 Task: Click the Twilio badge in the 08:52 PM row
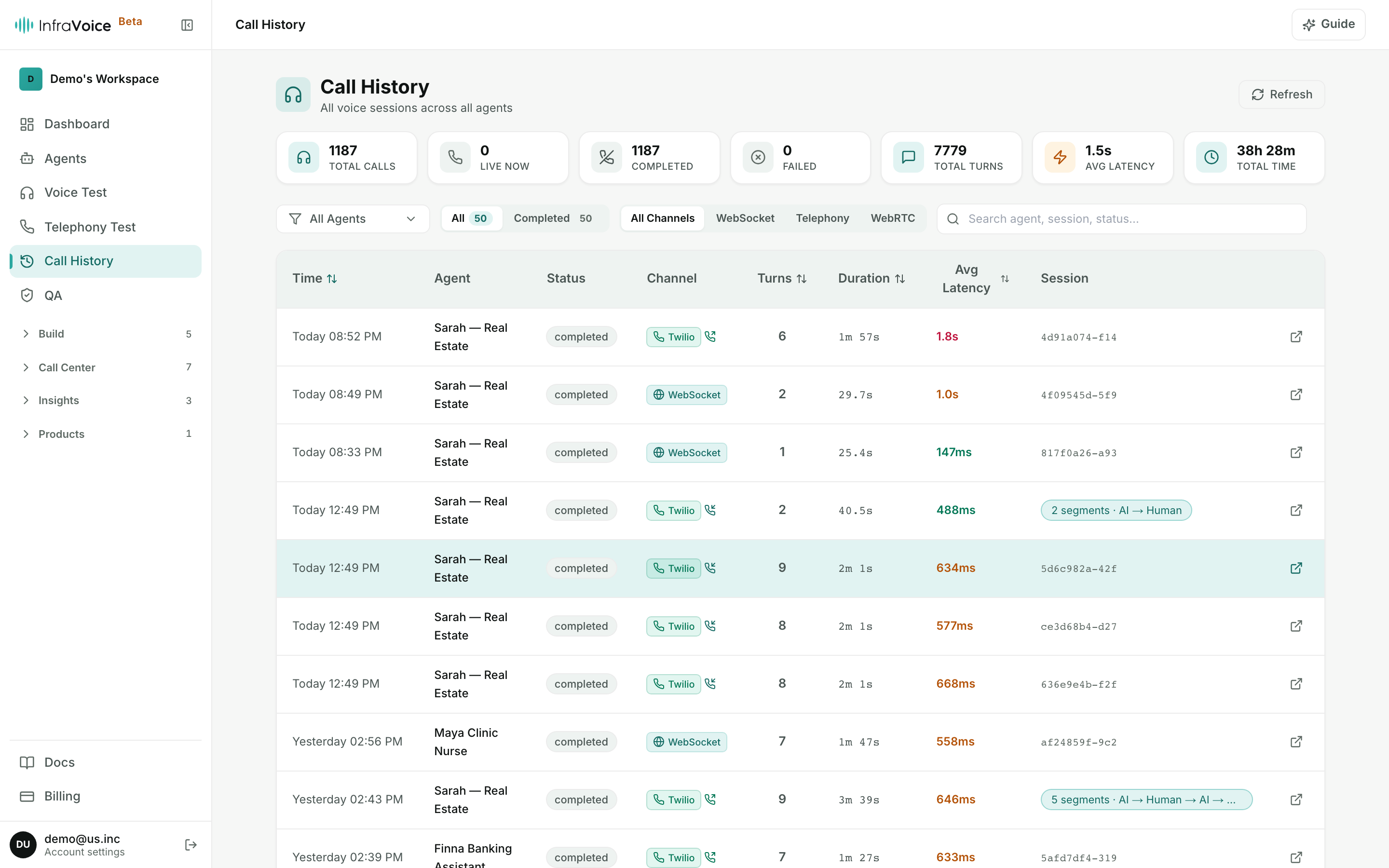[673, 337]
